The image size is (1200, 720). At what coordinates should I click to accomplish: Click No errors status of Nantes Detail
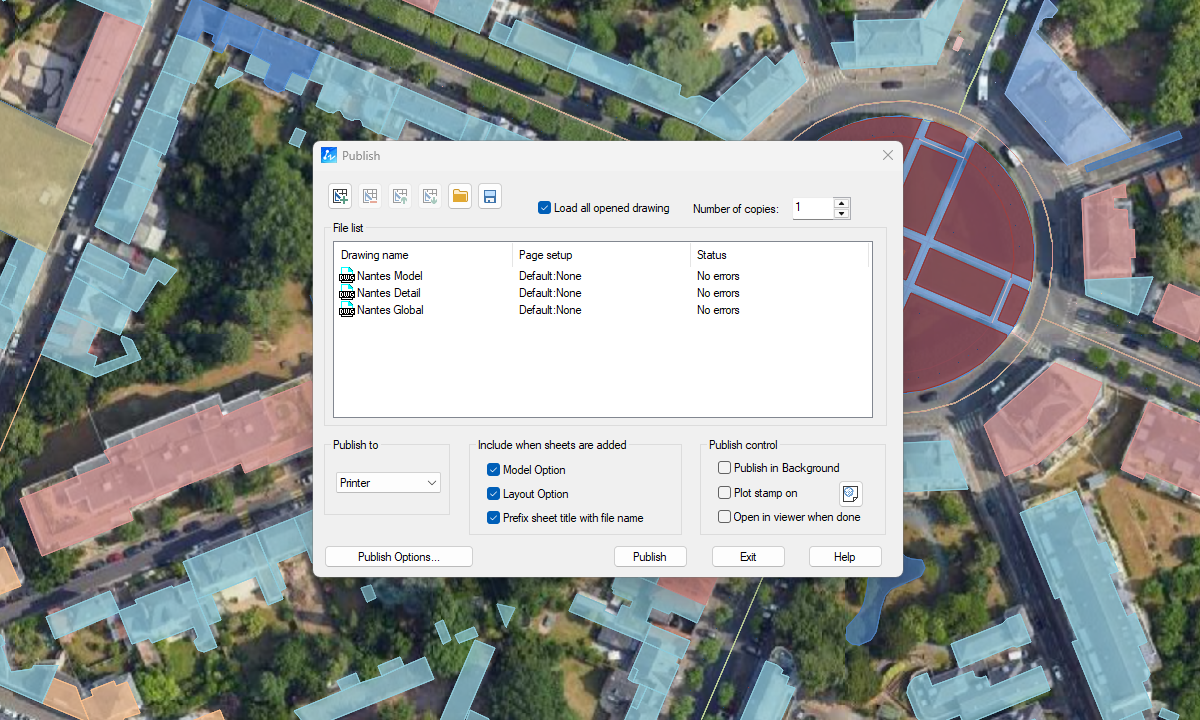(x=718, y=293)
